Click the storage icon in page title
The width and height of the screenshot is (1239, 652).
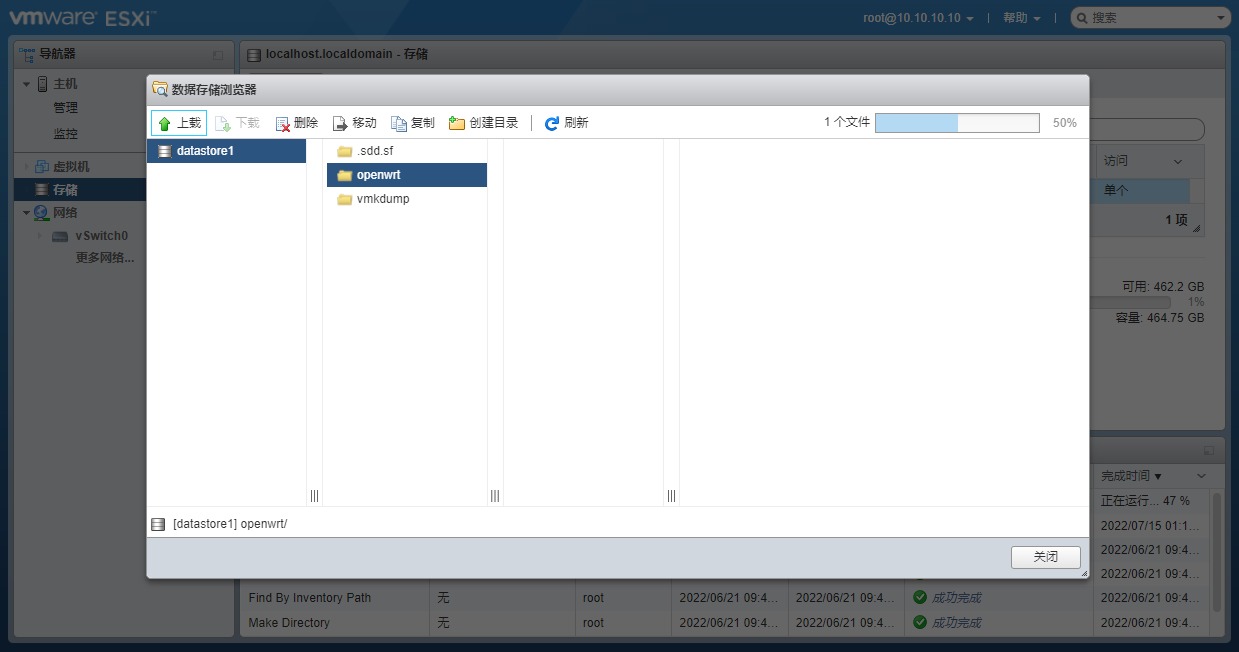tap(253, 54)
